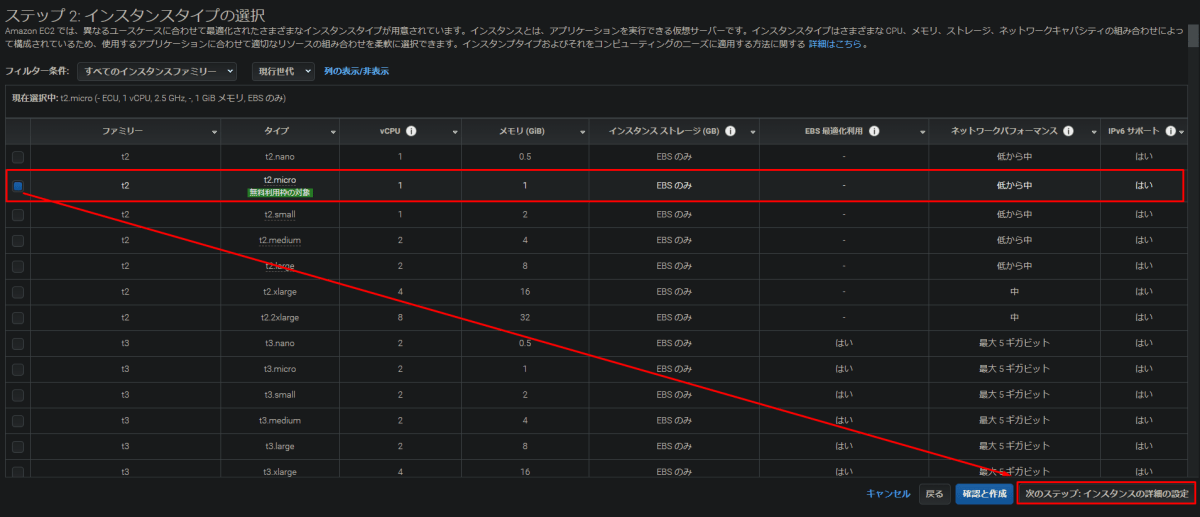Open the すべてのインスタンスファミリー filter dropdown
Screen dimensions: 1200x517
(158, 71)
